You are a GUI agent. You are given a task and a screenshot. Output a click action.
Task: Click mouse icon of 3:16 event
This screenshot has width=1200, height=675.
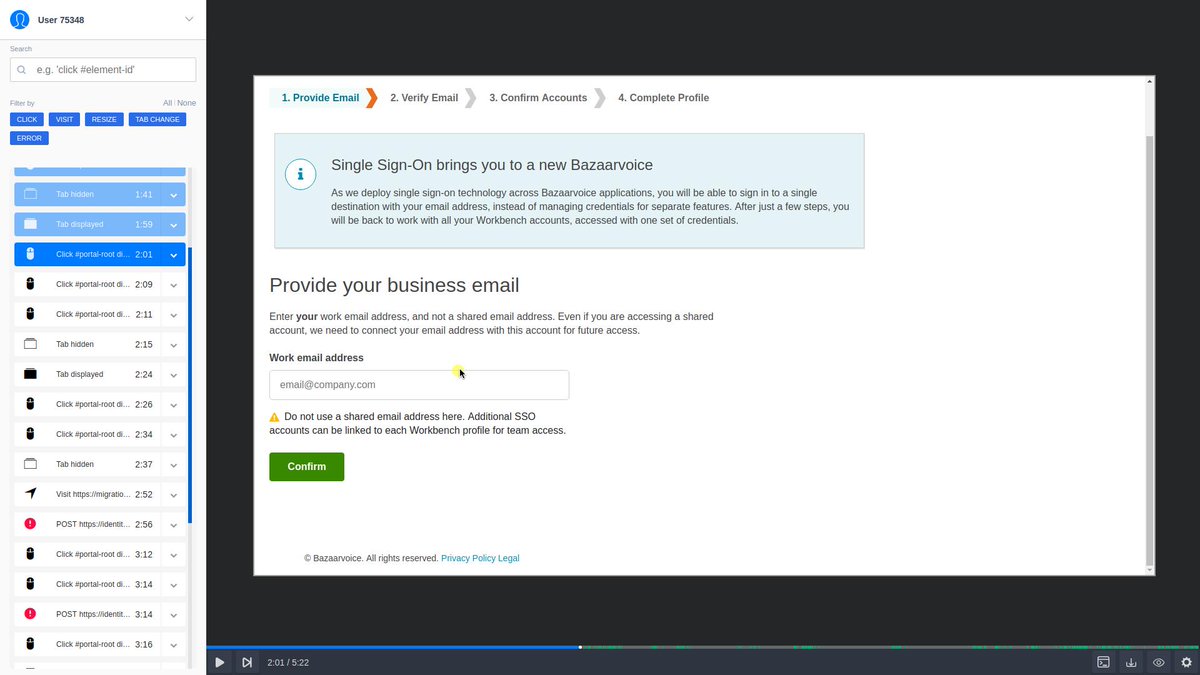point(30,644)
